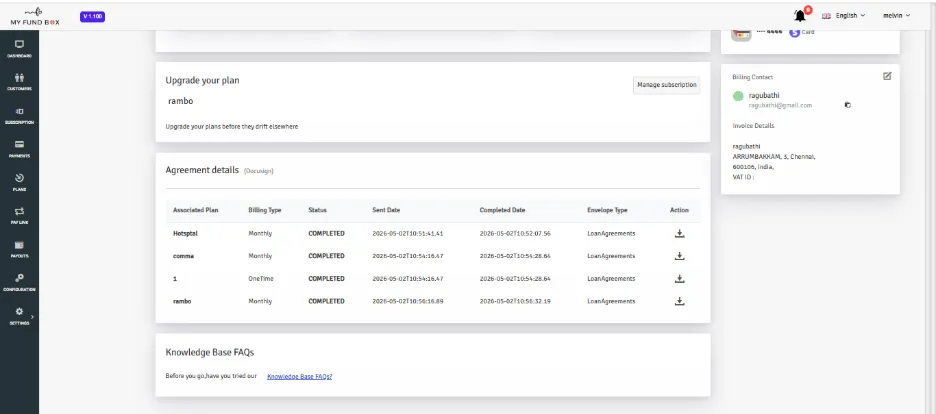Image resolution: width=936 pixels, height=414 pixels.
Task: Click sent date 2026-05-02T10:56:16.89
Action: point(408,301)
